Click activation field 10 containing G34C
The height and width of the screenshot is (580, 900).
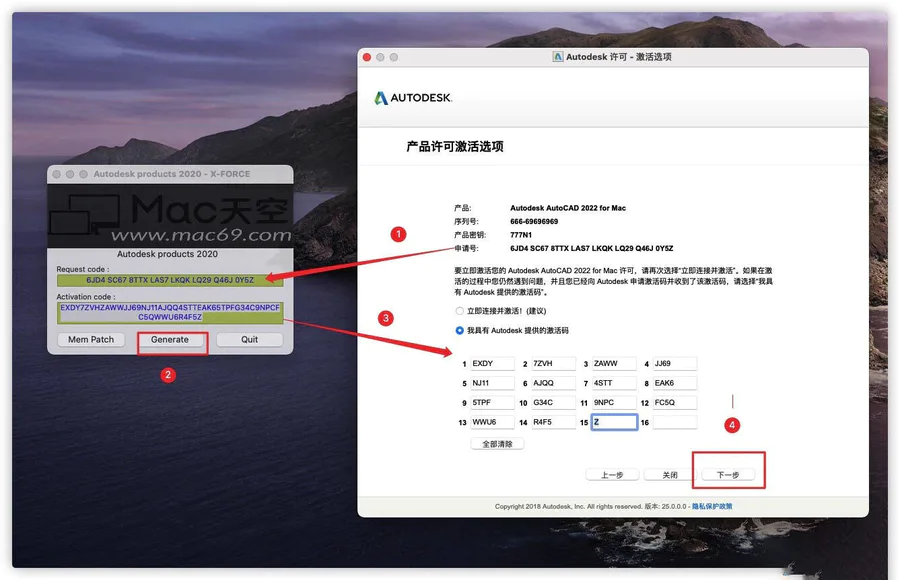[553, 403]
